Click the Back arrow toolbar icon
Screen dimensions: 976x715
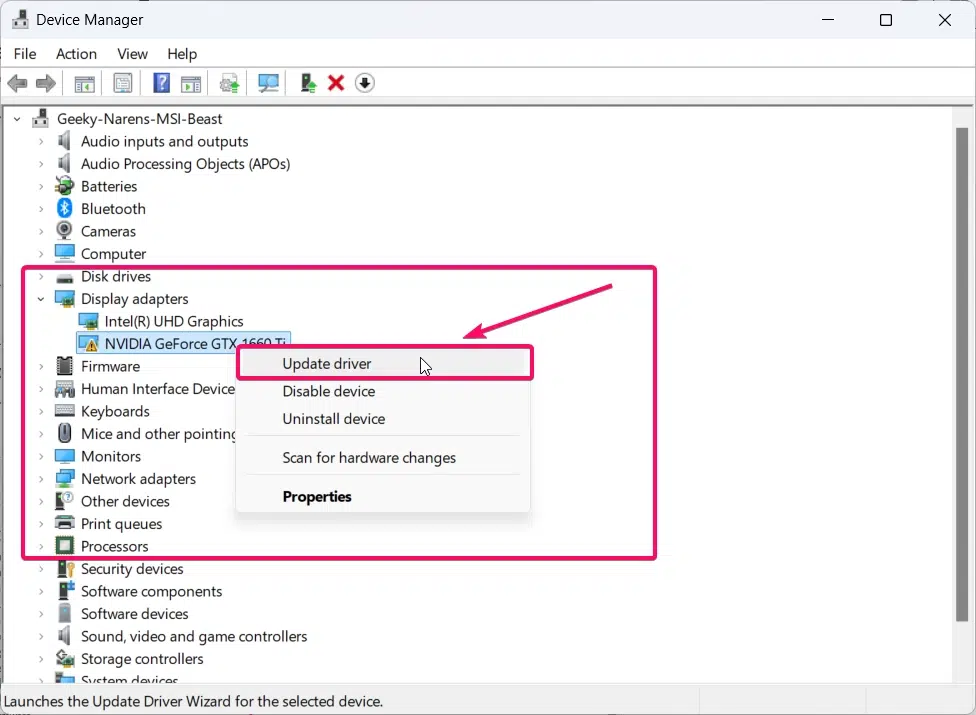click(x=17, y=83)
